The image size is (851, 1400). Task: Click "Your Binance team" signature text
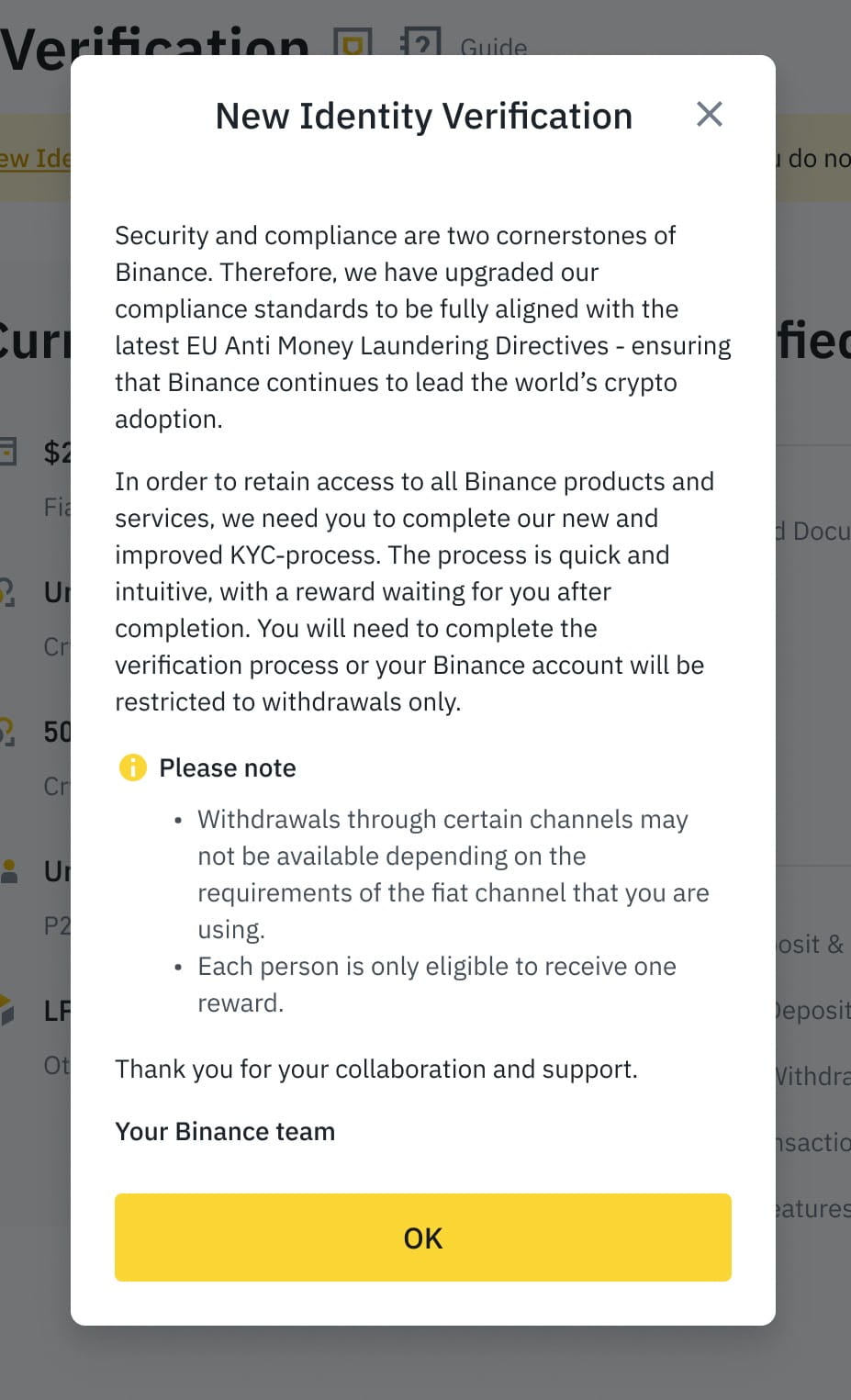pyautogui.click(x=225, y=1131)
